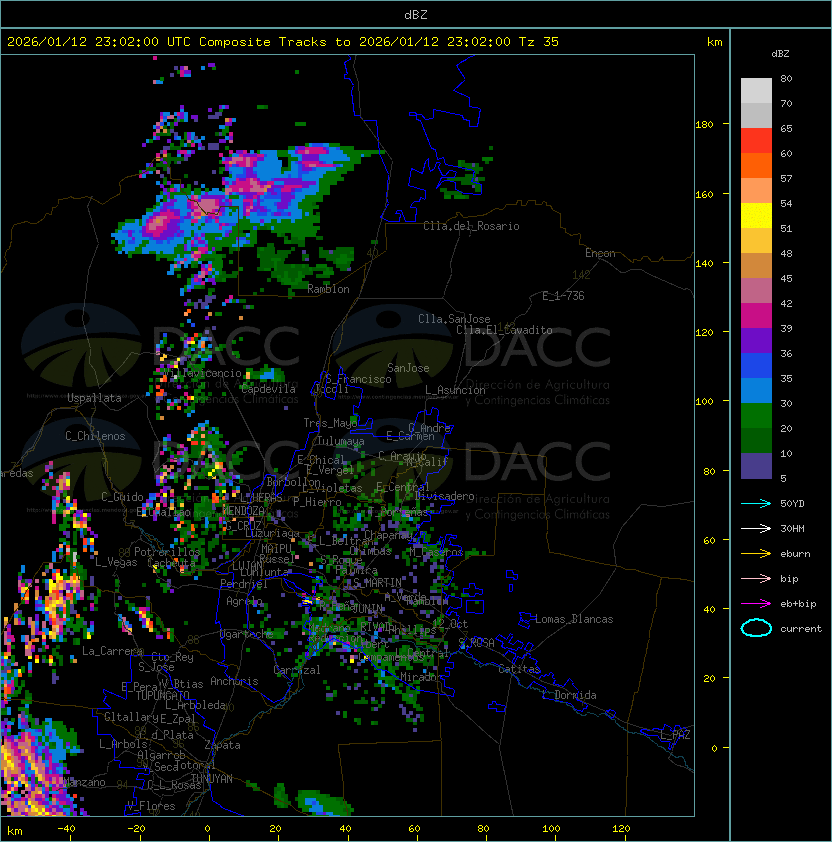The height and width of the screenshot is (842, 832).
Task: Click the pink bip arrow in legend
Action: pyautogui.click(x=756, y=578)
